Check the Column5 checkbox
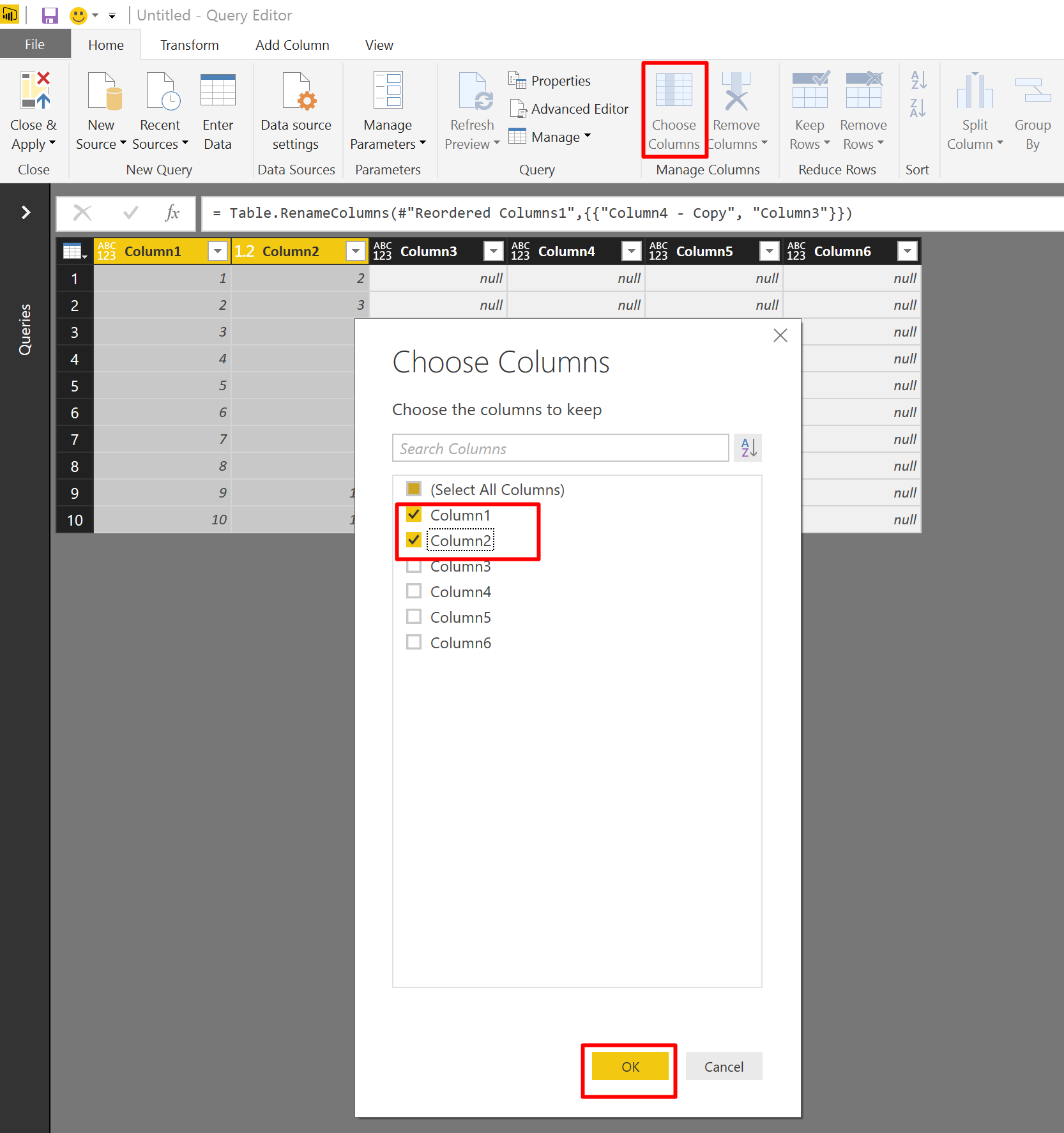This screenshot has height=1133, width=1064. (x=414, y=617)
